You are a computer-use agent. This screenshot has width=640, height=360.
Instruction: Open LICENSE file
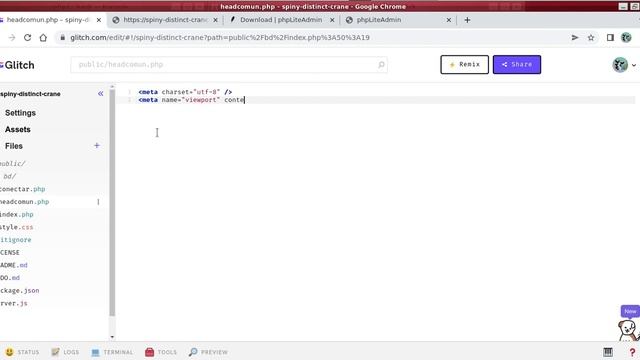[10, 252]
